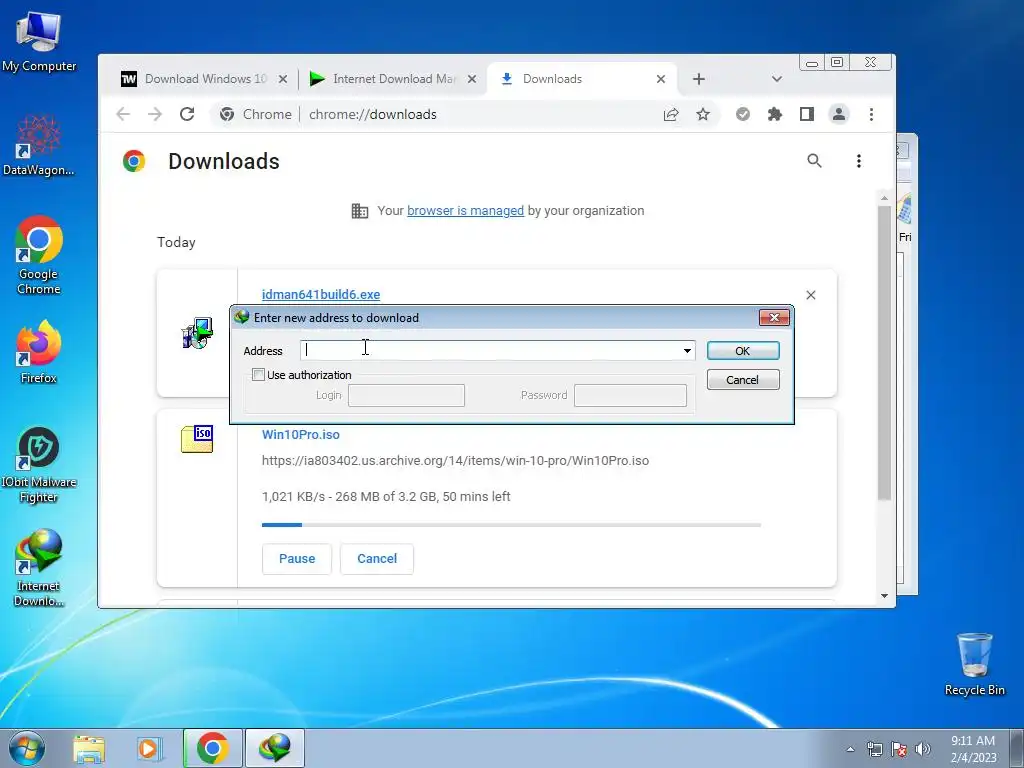Launch Google Chrome desktop shortcut
The width and height of the screenshot is (1024, 768).
(39, 255)
